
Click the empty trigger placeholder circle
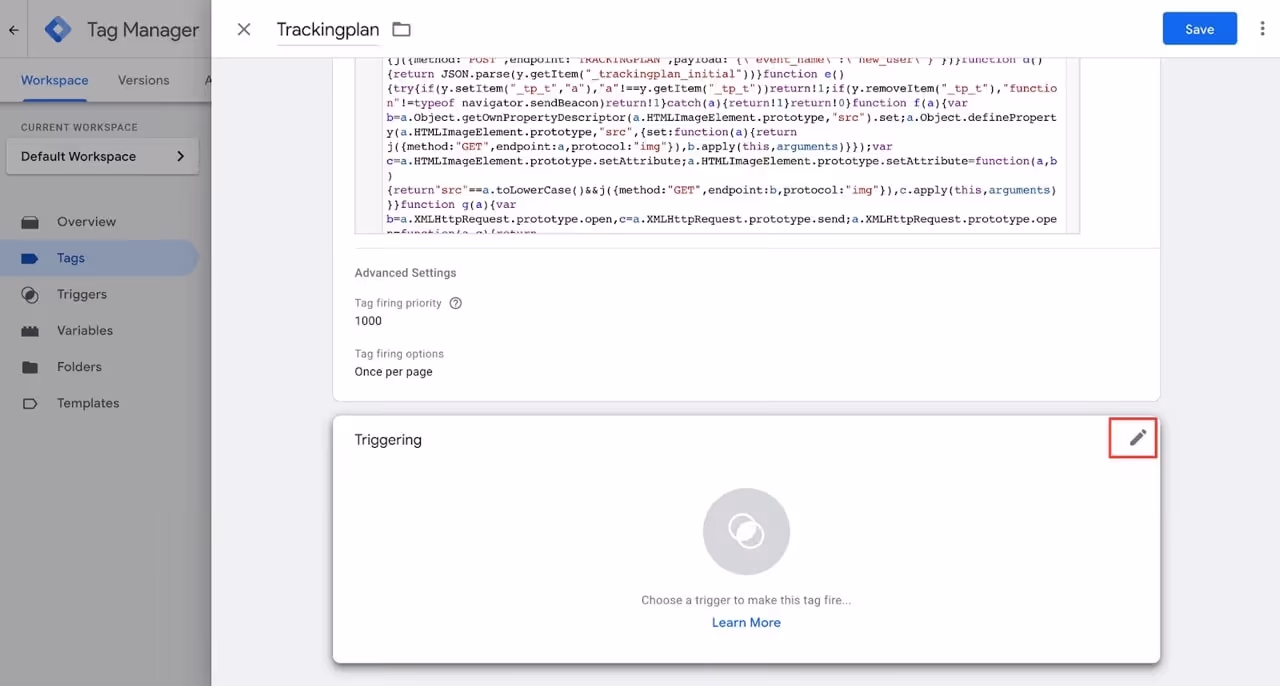coord(746,531)
